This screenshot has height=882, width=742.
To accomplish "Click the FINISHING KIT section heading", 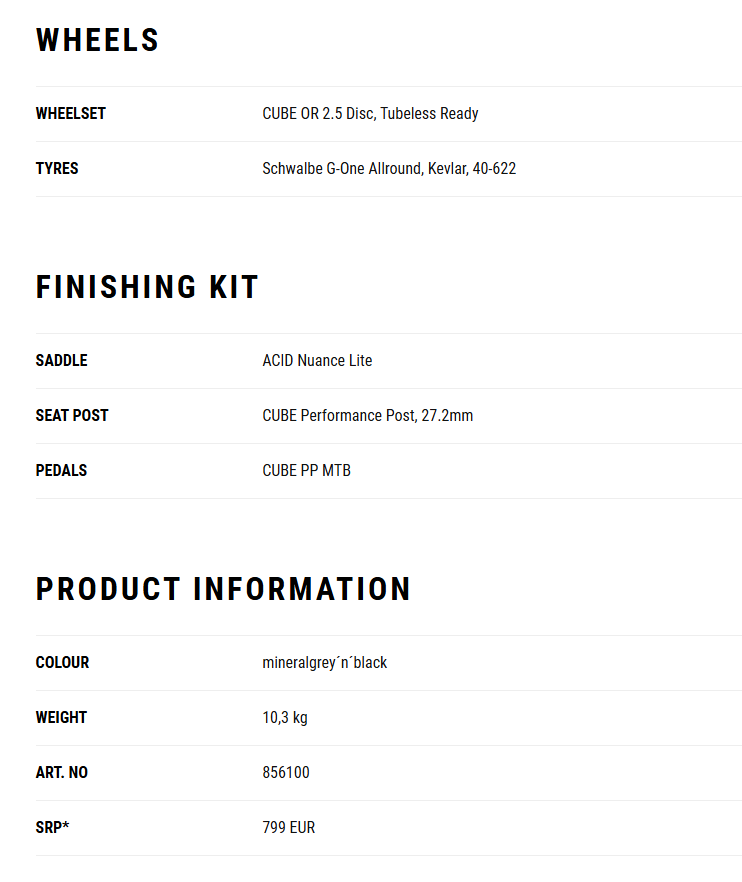I will point(147,287).
